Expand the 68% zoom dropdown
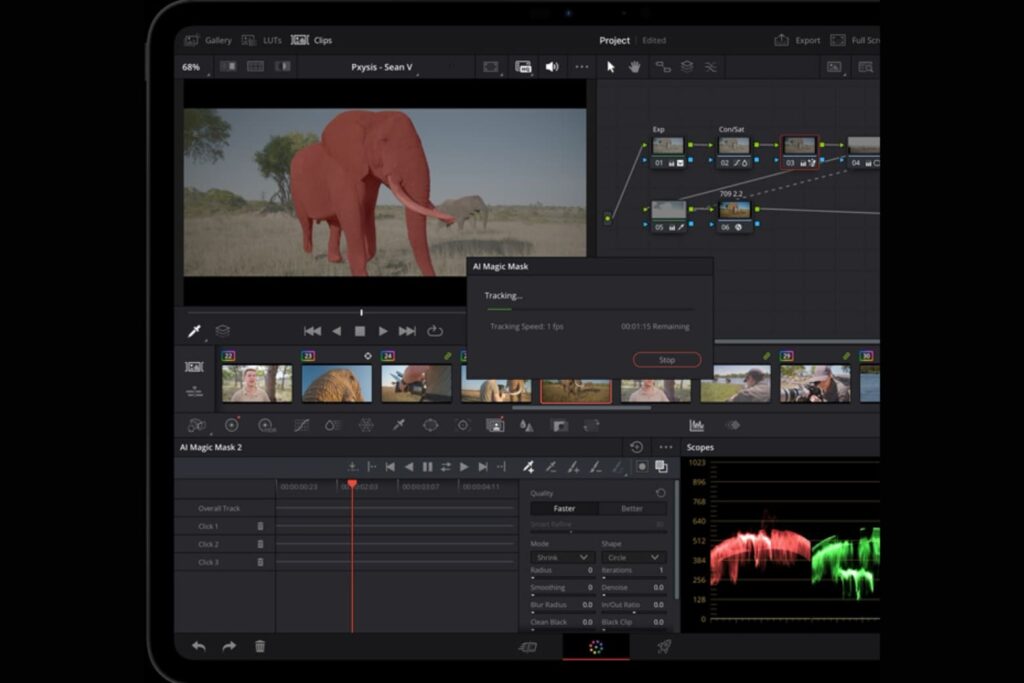Screen dimensions: 1024x683 coord(193,67)
